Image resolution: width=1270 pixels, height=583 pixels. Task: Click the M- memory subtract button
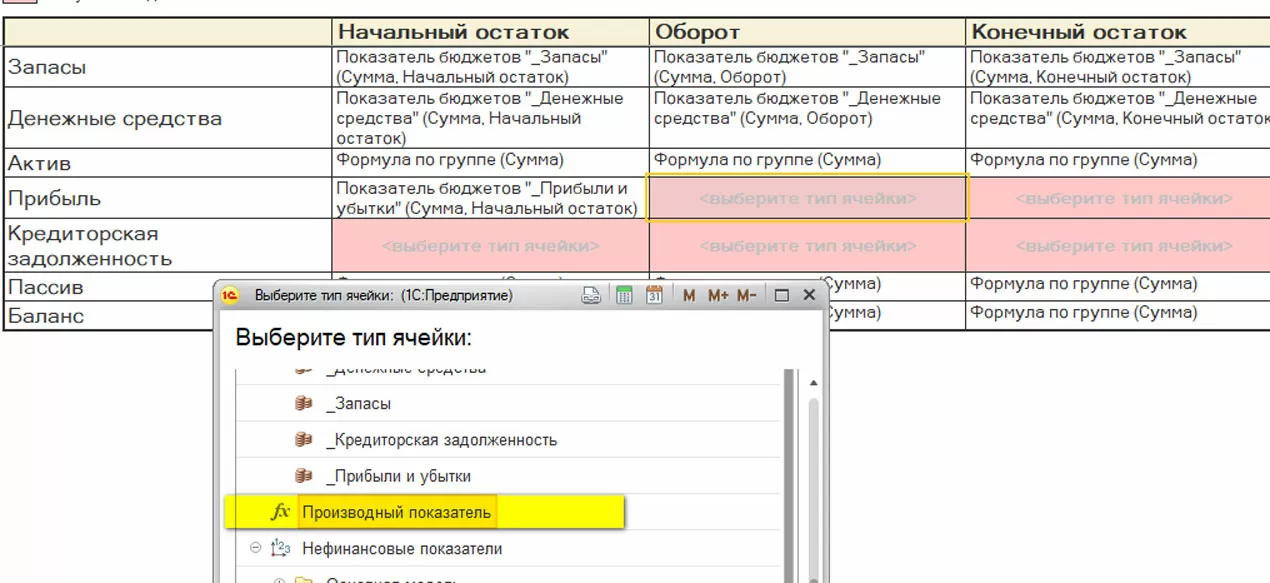[746, 295]
